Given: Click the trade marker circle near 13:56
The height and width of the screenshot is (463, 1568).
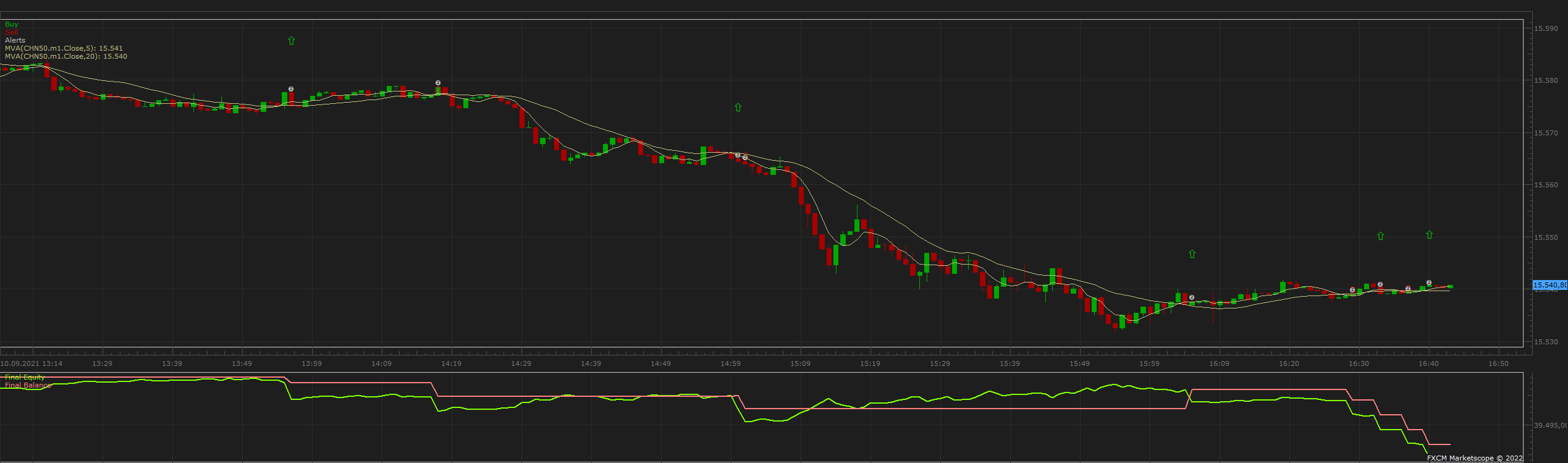Looking at the screenshot, I should pos(291,89).
